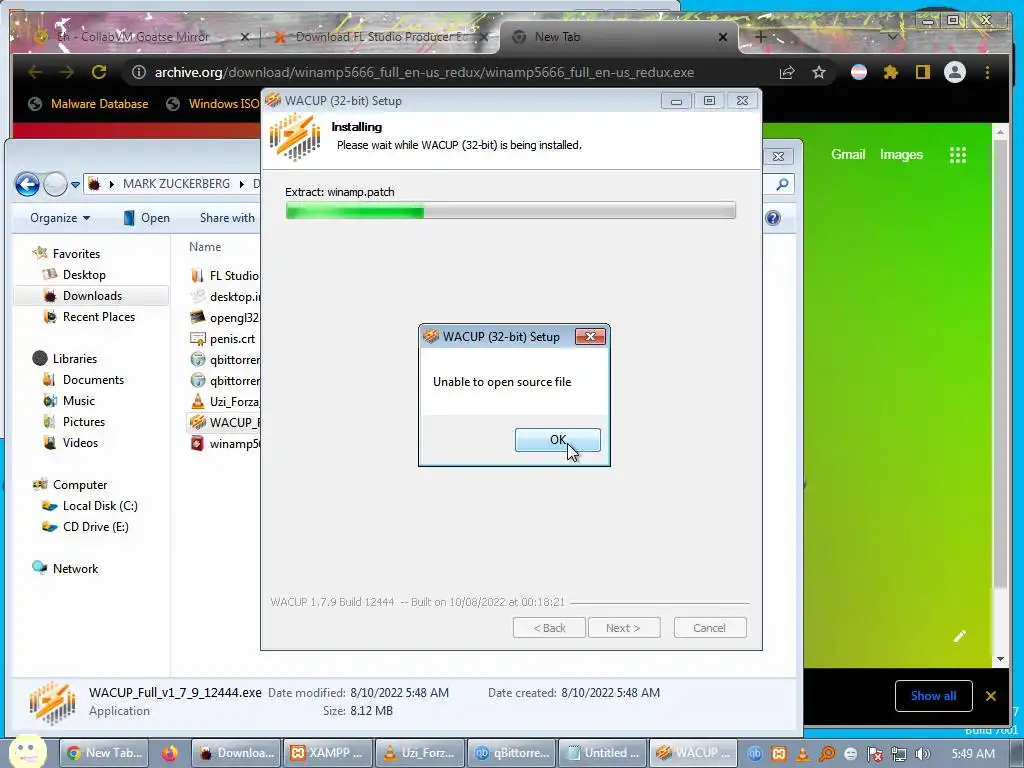Select the FL Studio folder
The width and height of the screenshot is (1024, 768).
224,276
